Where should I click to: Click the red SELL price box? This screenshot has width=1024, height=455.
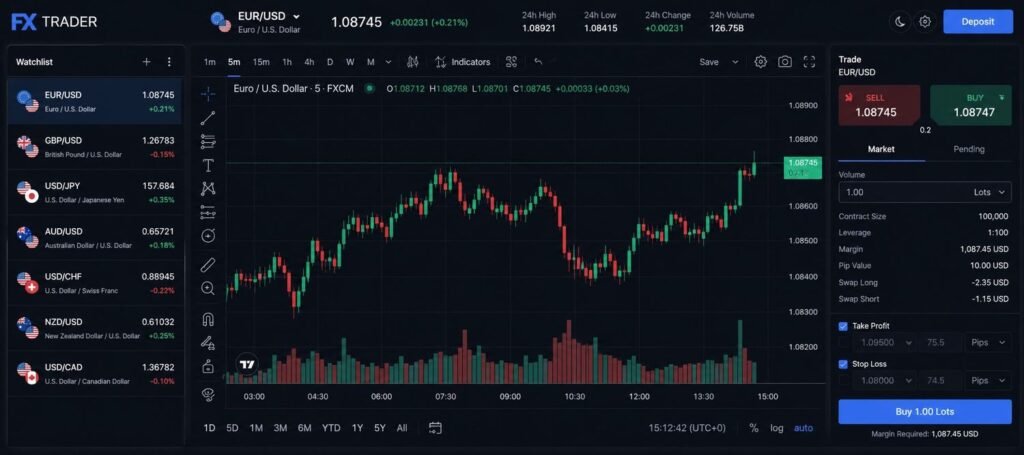(878, 105)
